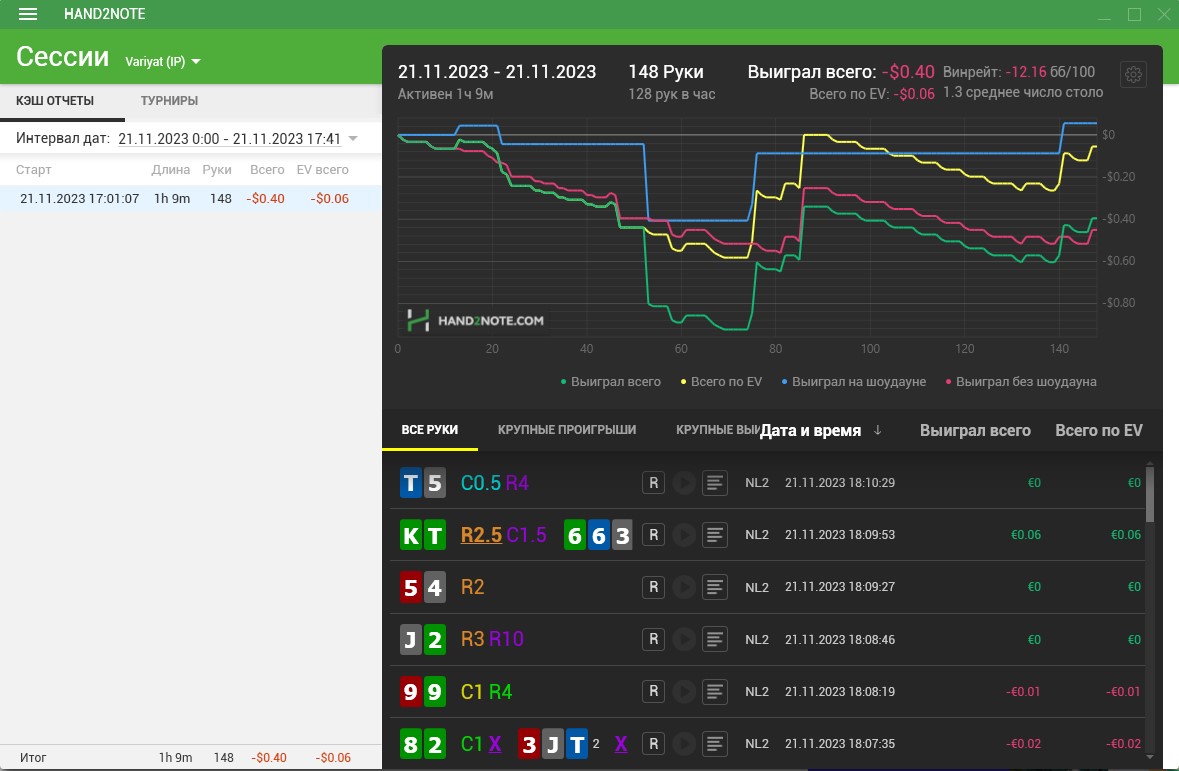Sort hands by Дата и время column
1179x771 pixels.
[811, 430]
